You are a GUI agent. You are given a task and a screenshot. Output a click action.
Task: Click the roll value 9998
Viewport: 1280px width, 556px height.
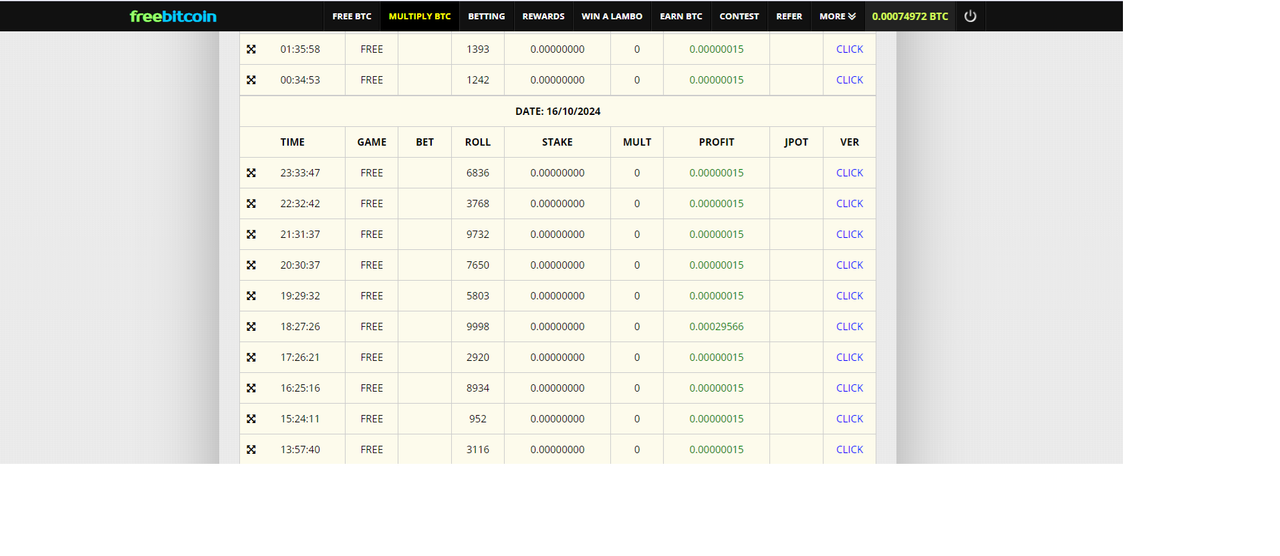click(x=478, y=327)
